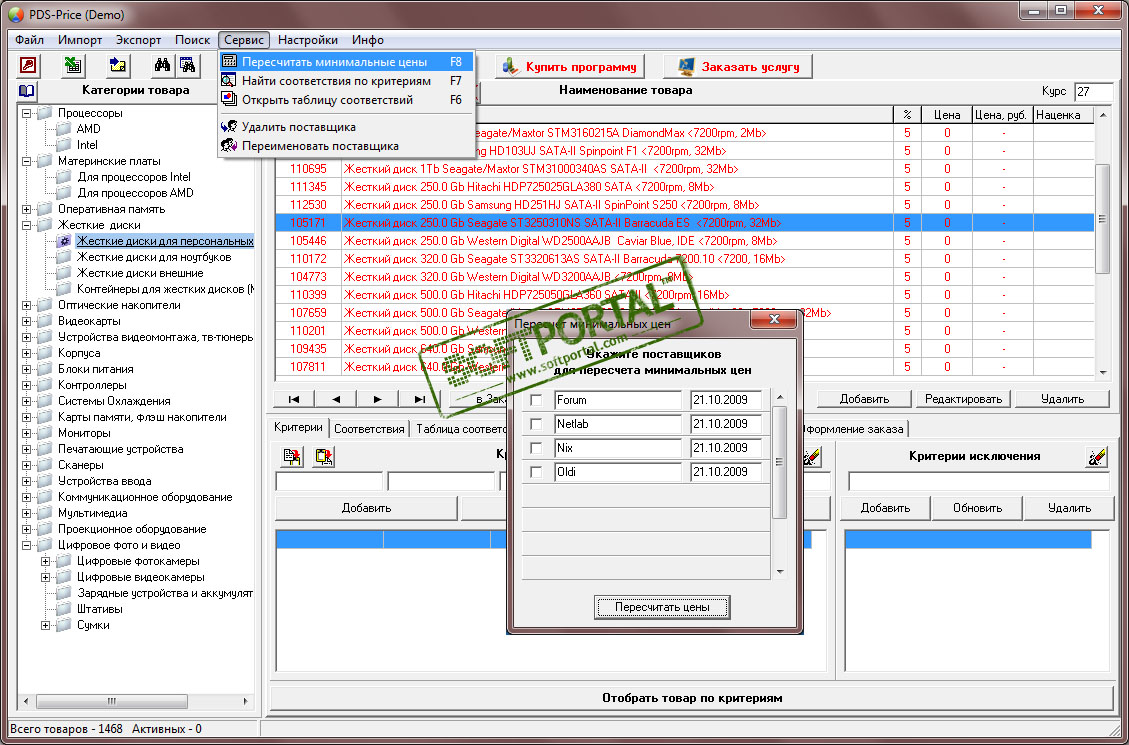Image resolution: width=1129 pixels, height=745 pixels.
Task: Switch to the Оформление заказа tab
Action: [x=854, y=429]
